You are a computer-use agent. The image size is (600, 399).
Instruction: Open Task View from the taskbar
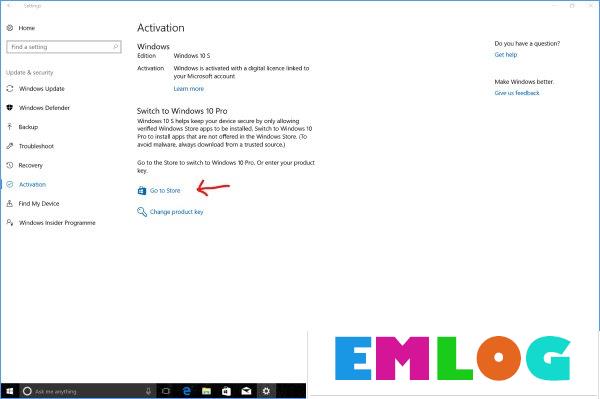(166, 391)
